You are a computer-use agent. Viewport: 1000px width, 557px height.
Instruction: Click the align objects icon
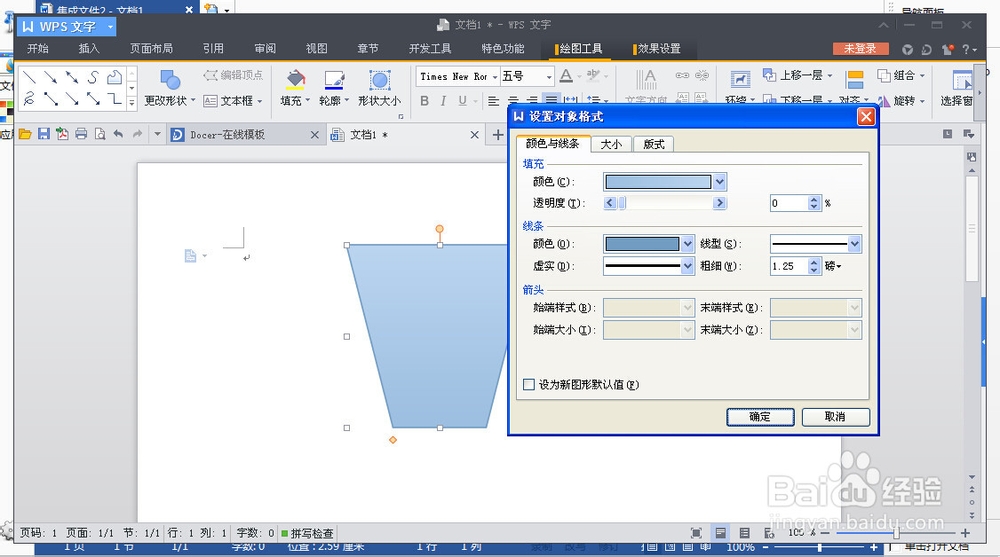855,80
